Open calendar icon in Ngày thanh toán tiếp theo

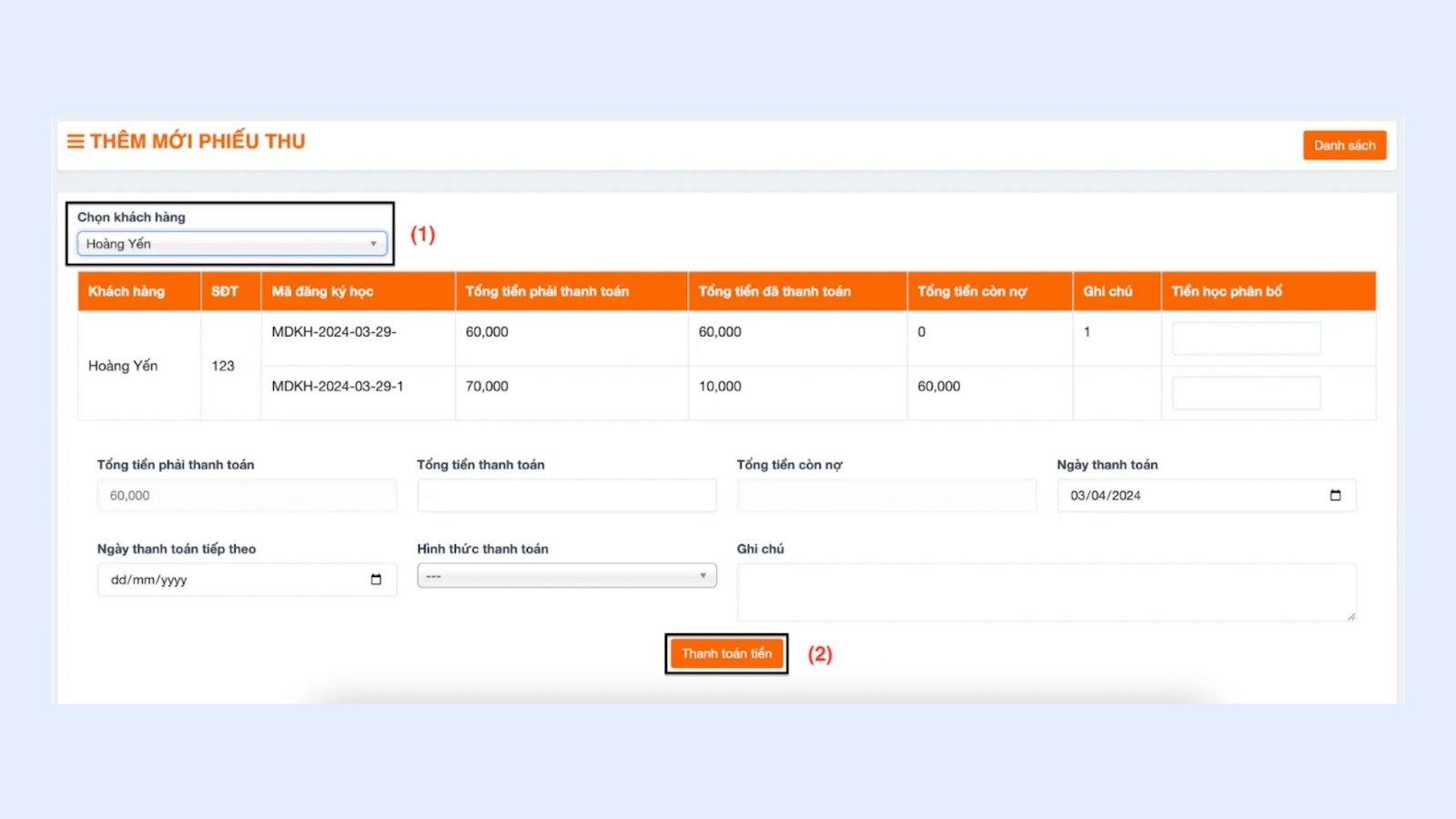[x=376, y=580]
